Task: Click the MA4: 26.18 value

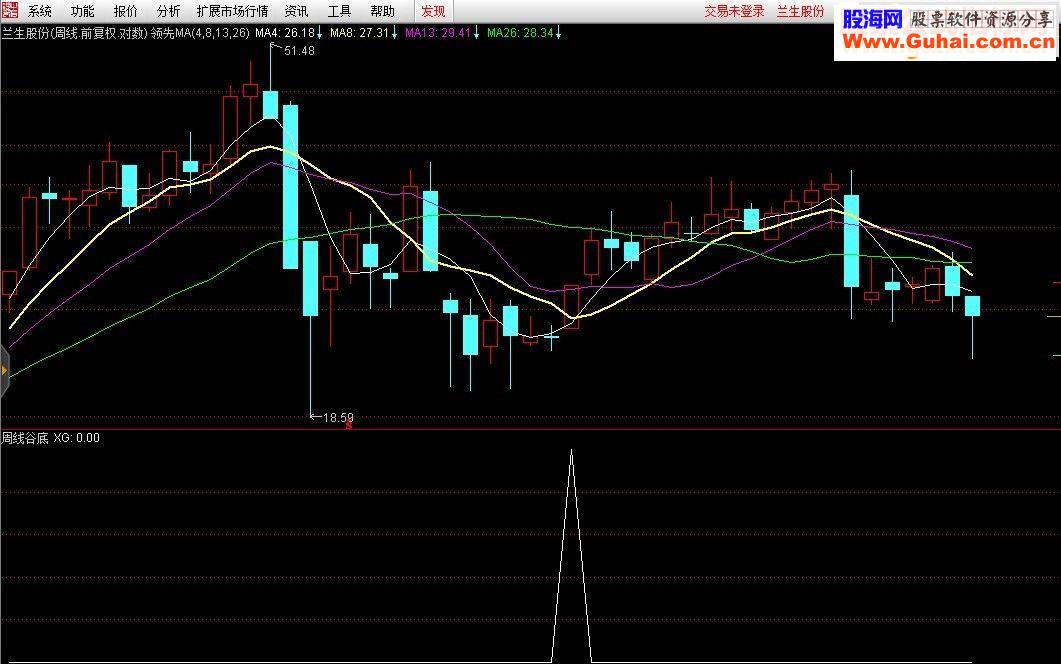Action: (x=285, y=32)
